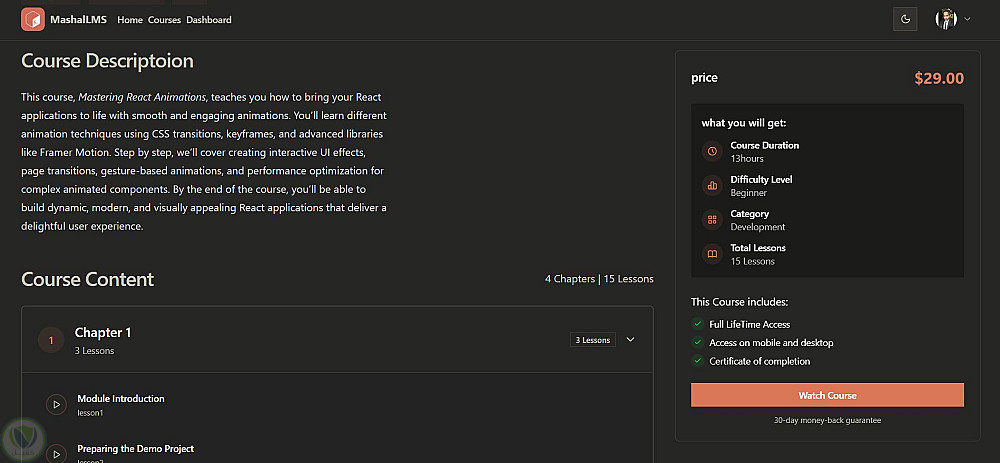
Task: Click the mobile and desktop access checkmark
Action: click(x=698, y=343)
